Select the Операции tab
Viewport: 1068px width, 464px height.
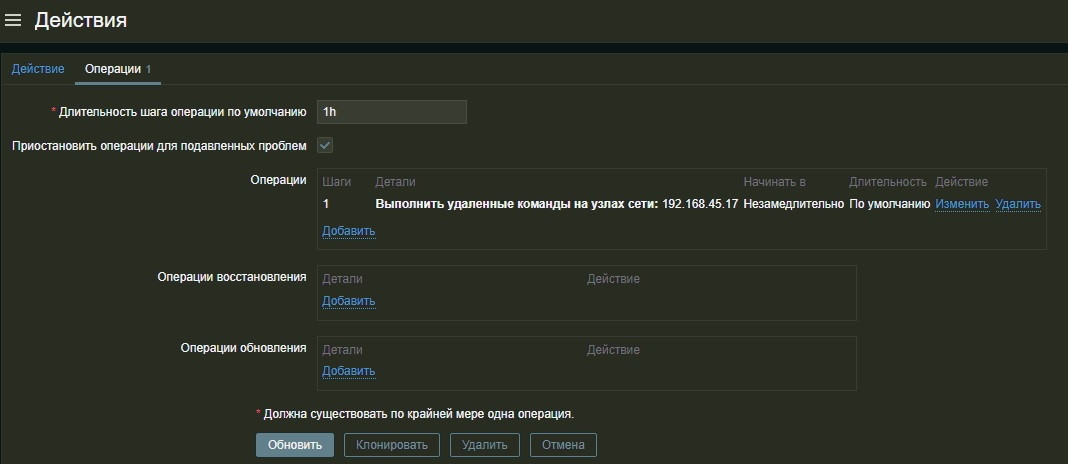[x=113, y=69]
